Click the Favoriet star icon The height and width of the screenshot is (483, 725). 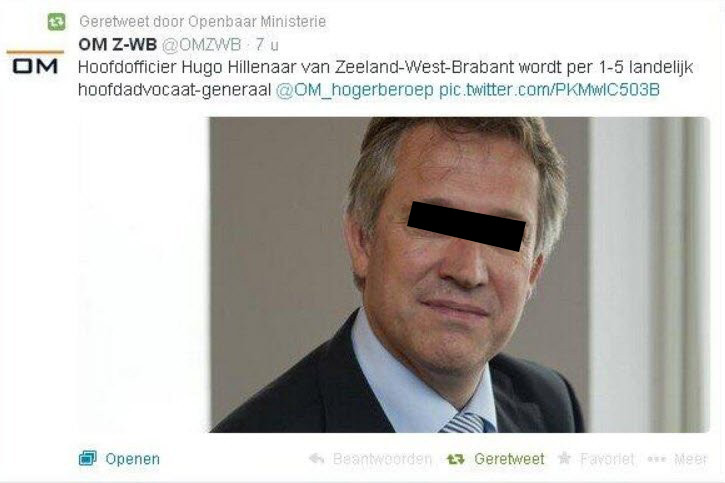tap(564, 458)
